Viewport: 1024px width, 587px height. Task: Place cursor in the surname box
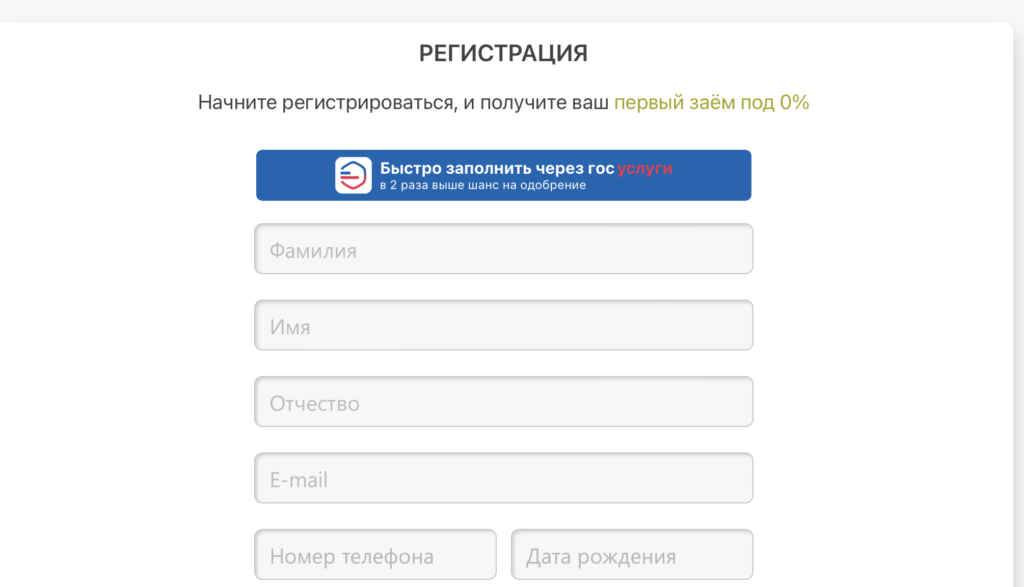503,249
